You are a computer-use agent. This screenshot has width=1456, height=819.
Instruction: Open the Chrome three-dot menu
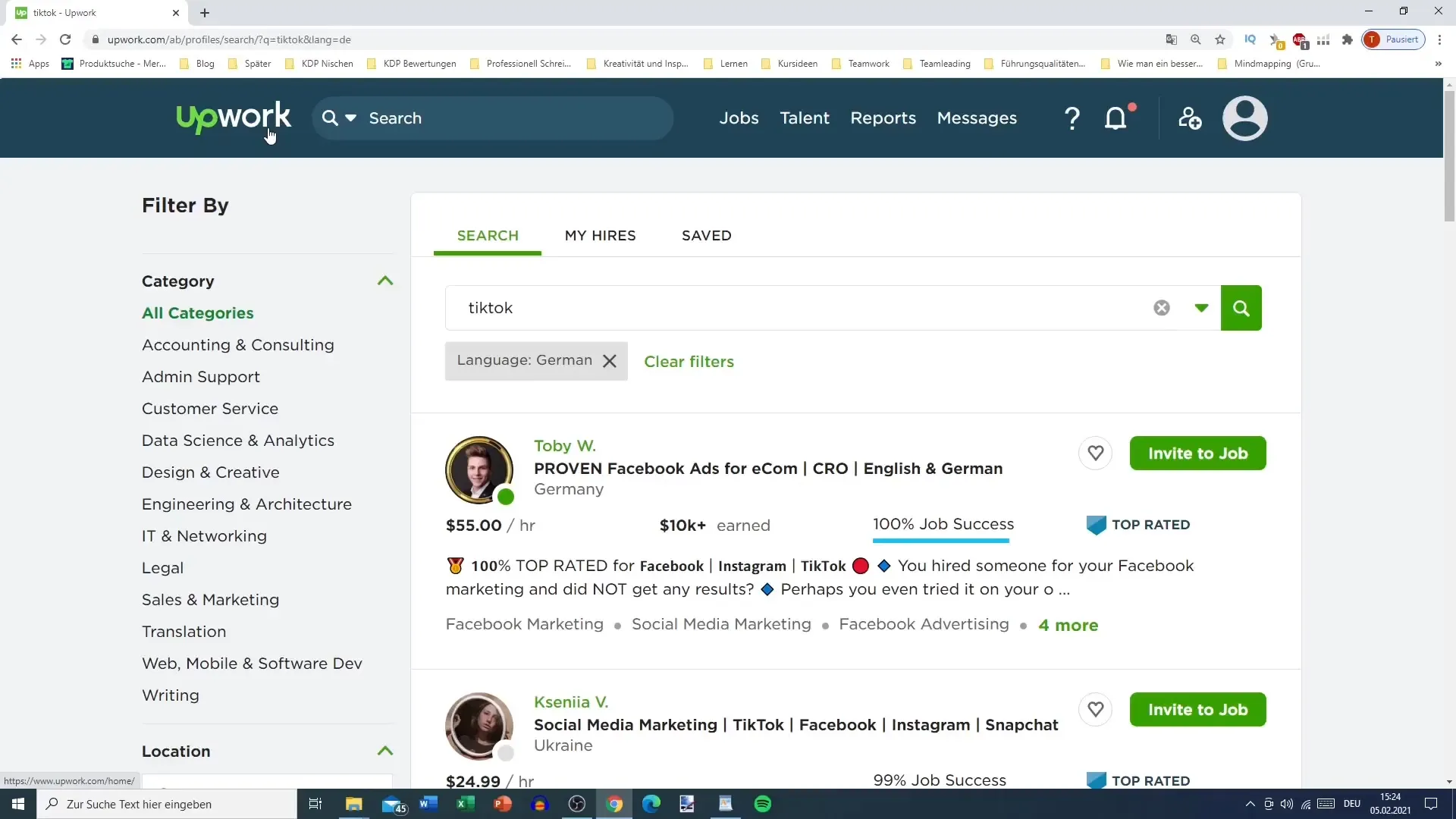(1439, 39)
